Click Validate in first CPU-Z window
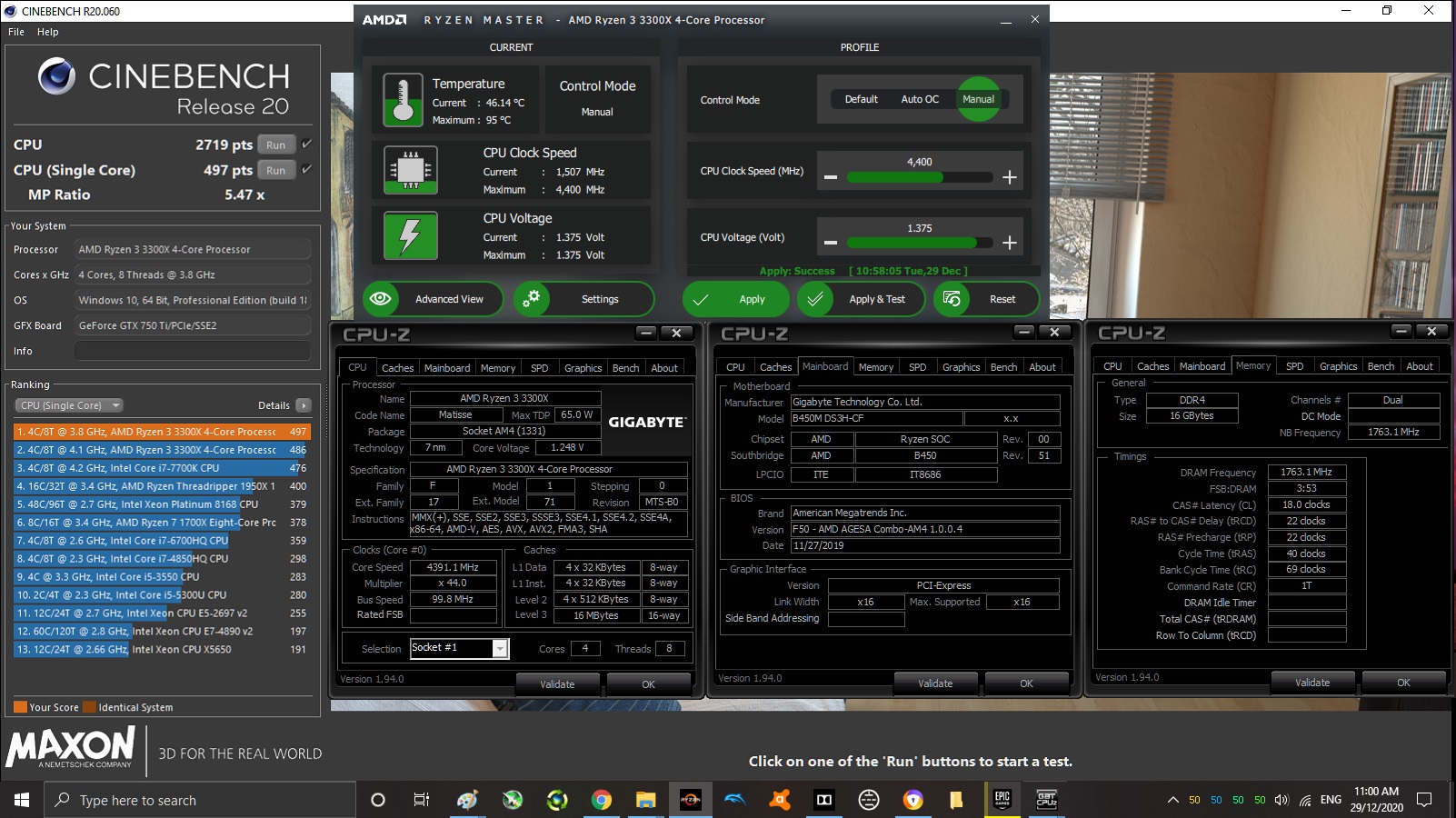The image size is (1456, 818). coord(557,684)
